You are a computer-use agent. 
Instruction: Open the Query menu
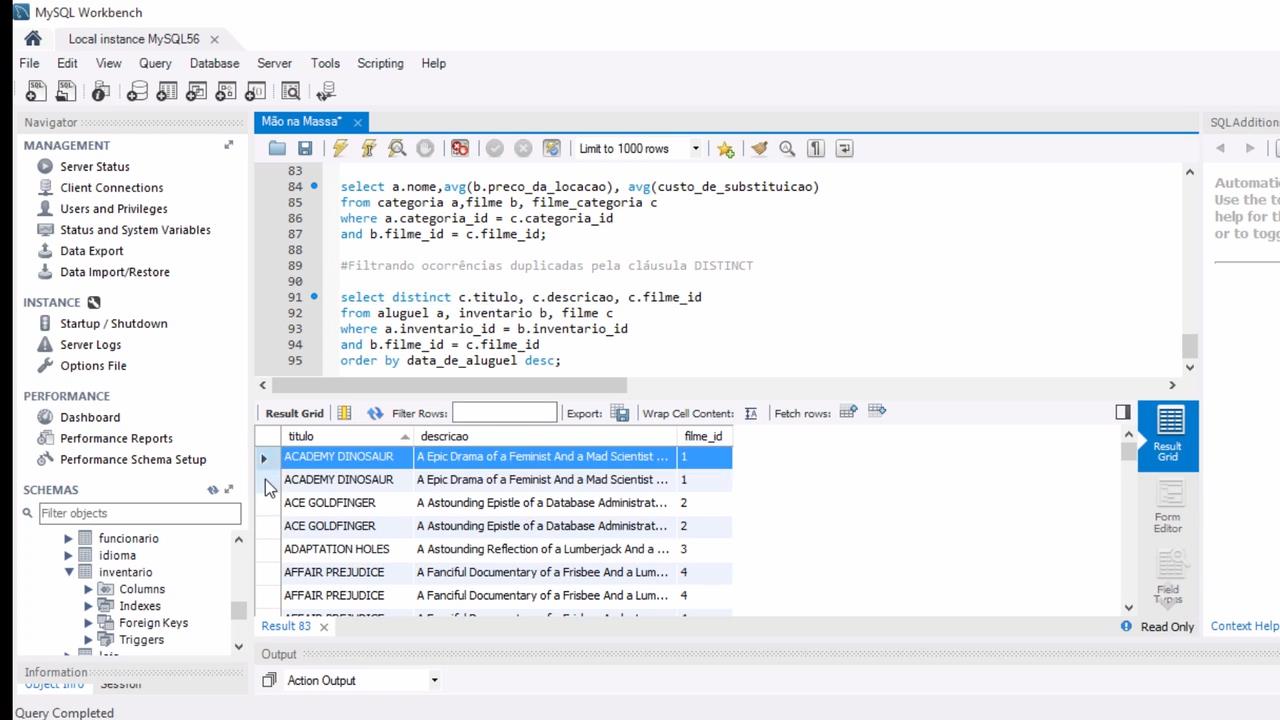pyautogui.click(x=155, y=63)
